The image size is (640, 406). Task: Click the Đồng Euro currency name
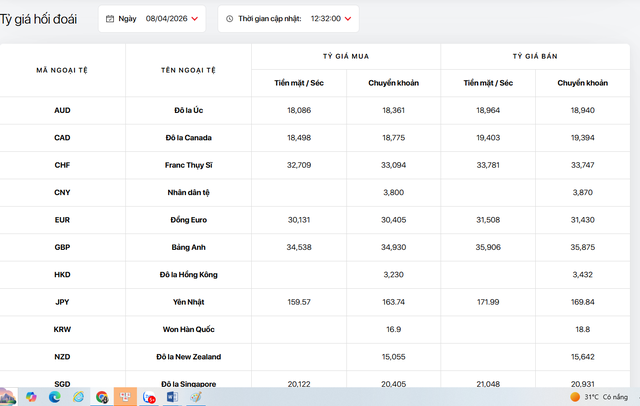point(188,220)
